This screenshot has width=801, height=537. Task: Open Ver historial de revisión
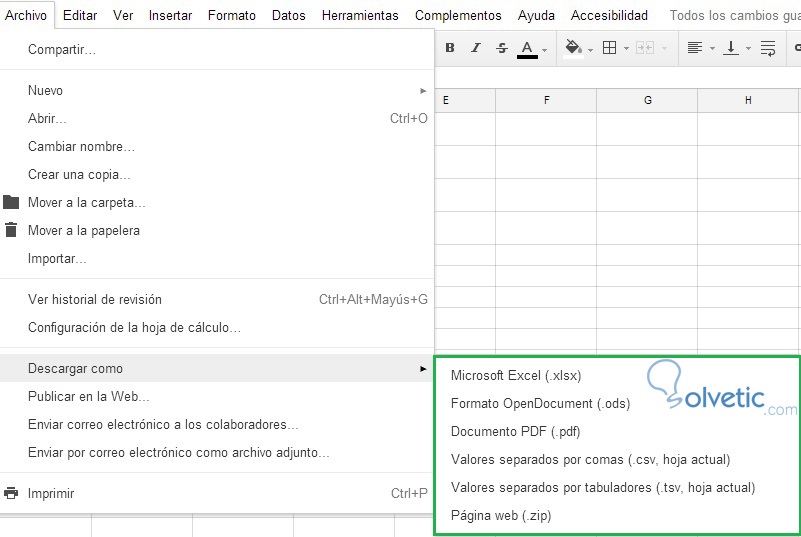click(217, 299)
